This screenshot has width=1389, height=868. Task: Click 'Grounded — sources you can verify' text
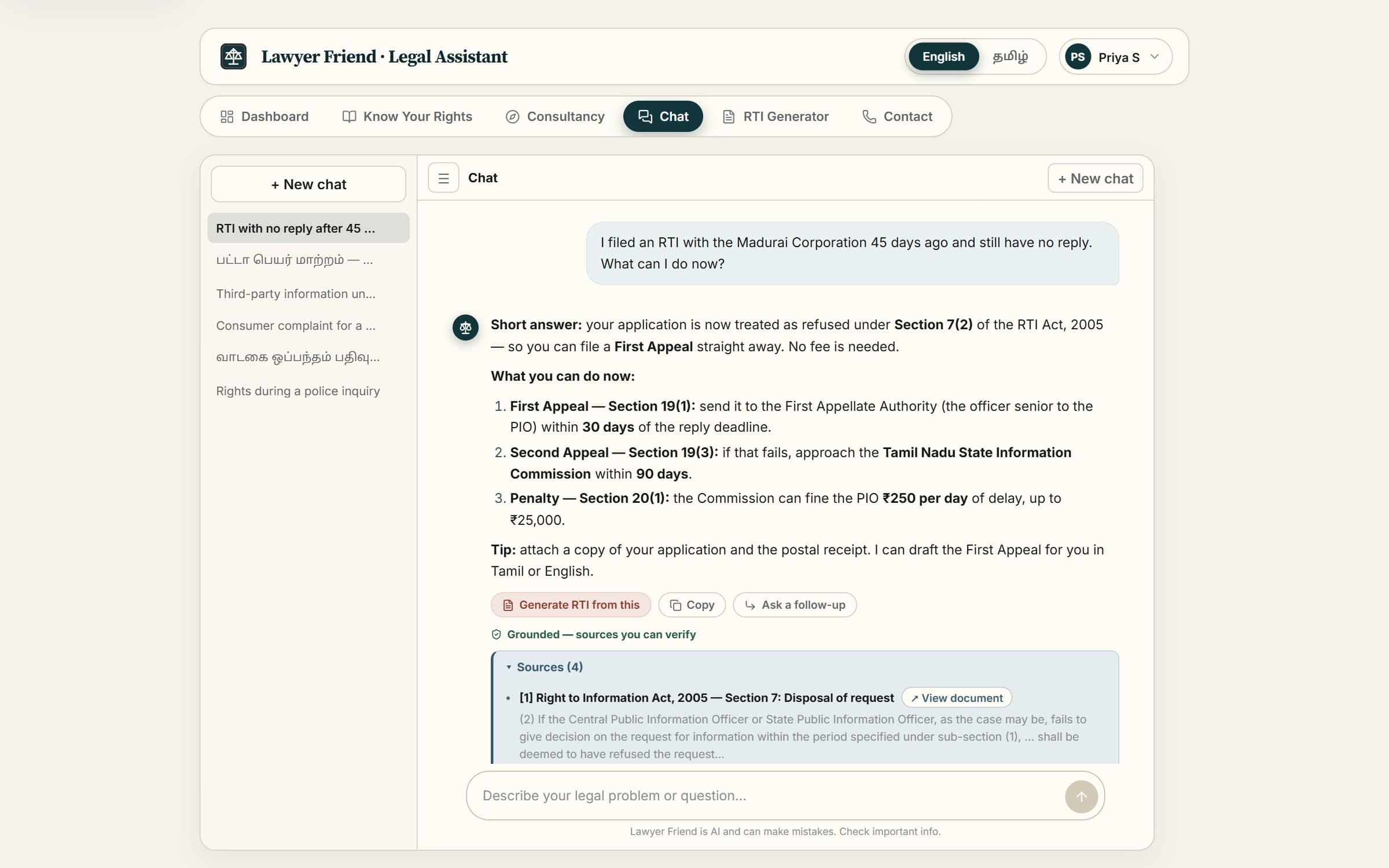pyautogui.click(x=601, y=635)
